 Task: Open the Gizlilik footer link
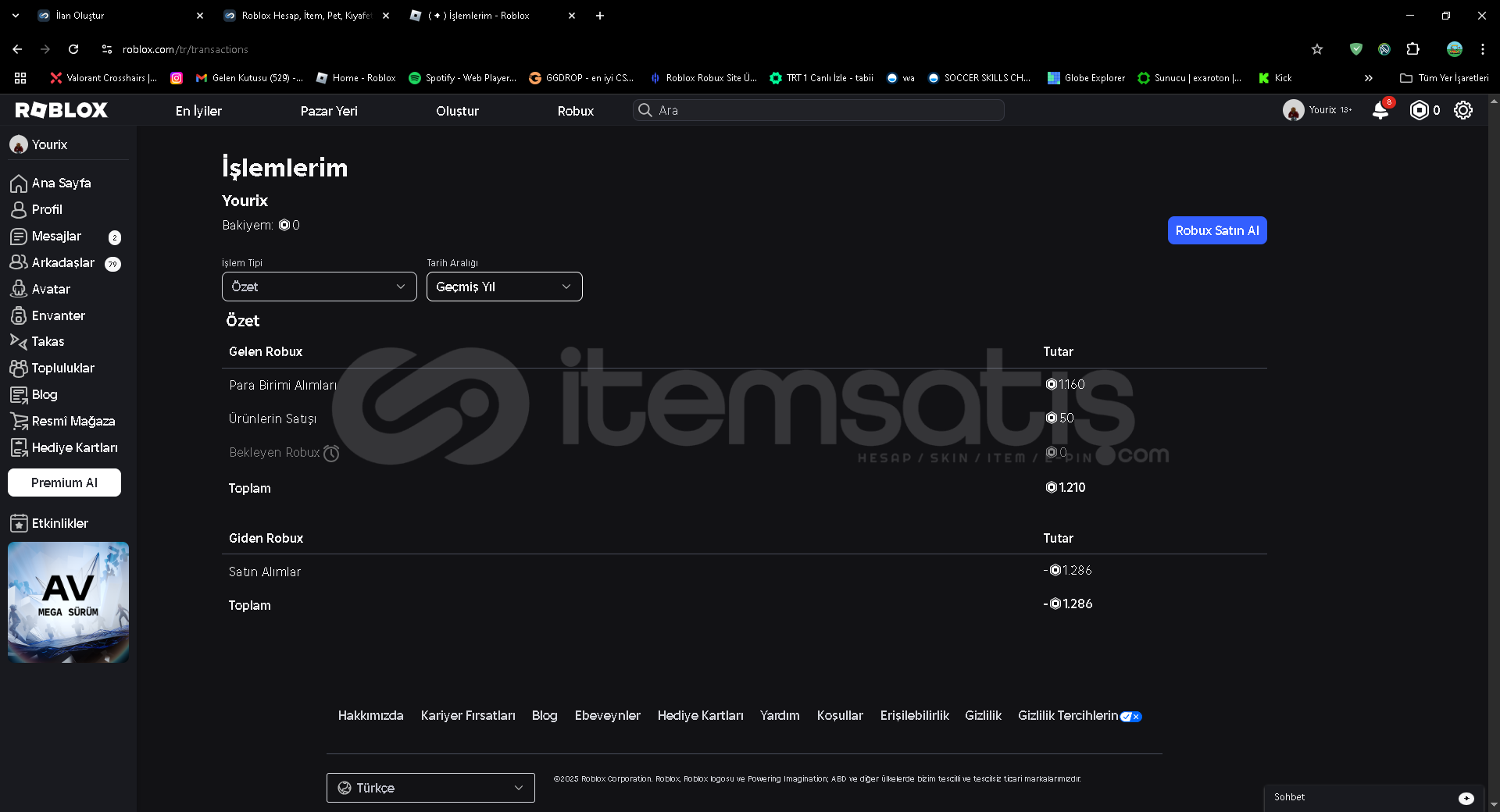tap(983, 715)
